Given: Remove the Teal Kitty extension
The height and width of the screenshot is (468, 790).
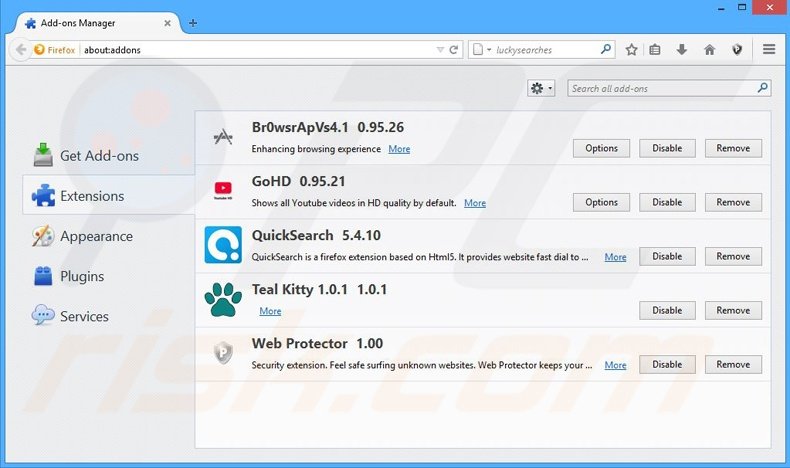Looking at the screenshot, I should (733, 310).
